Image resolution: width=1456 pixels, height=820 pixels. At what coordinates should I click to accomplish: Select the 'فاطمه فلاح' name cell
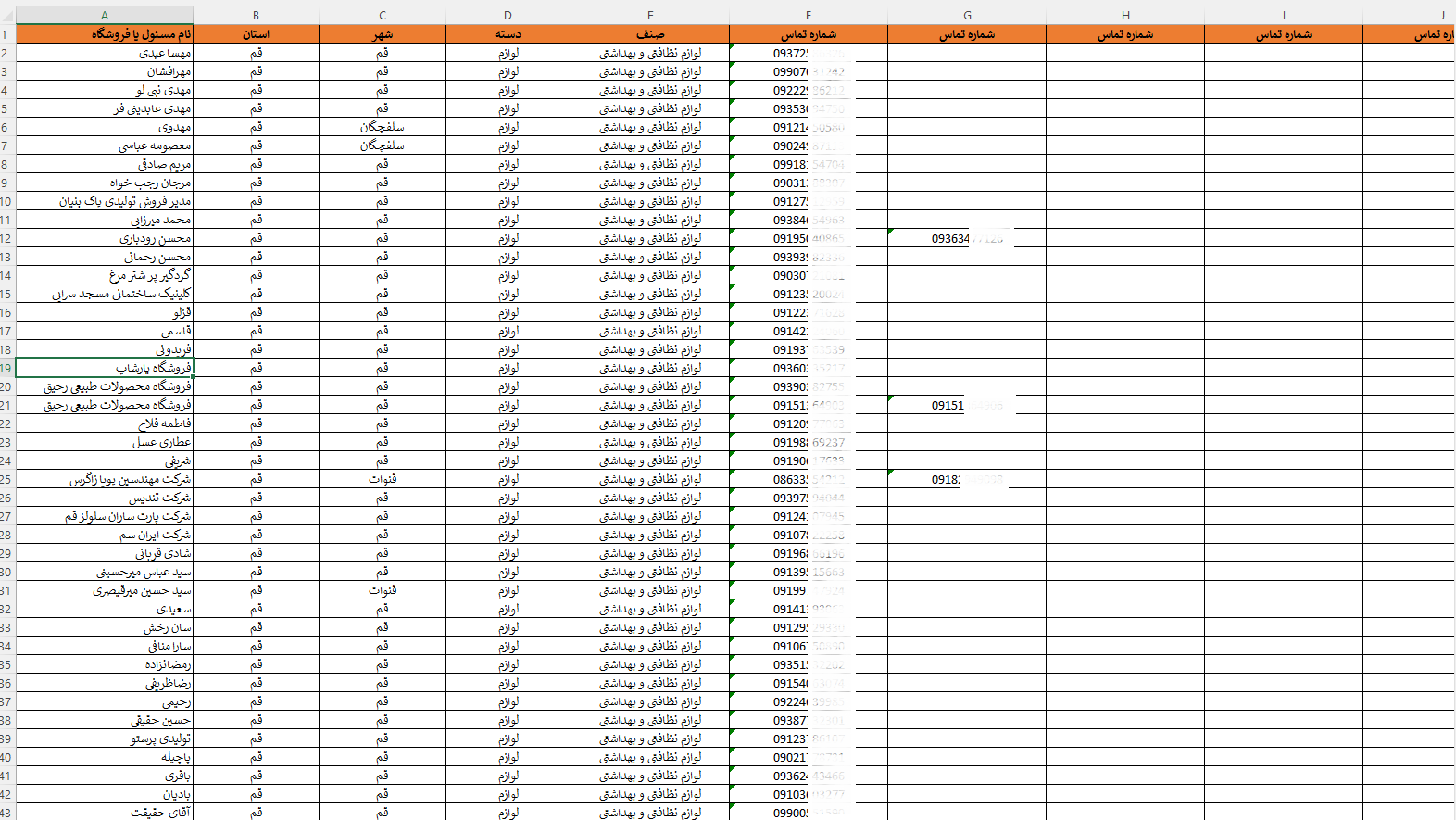105,423
